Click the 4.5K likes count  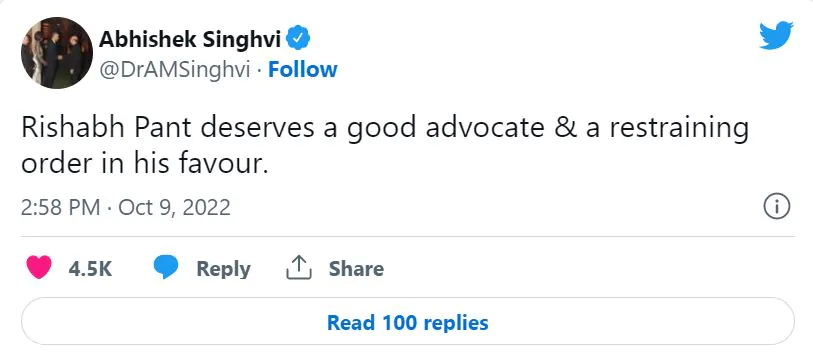point(90,269)
